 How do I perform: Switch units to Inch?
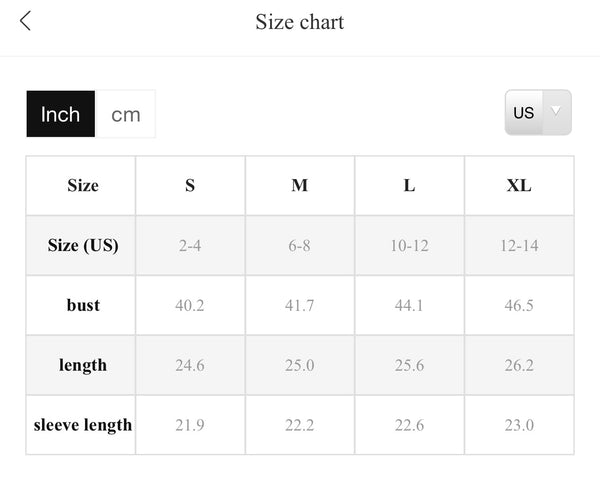coord(60,114)
